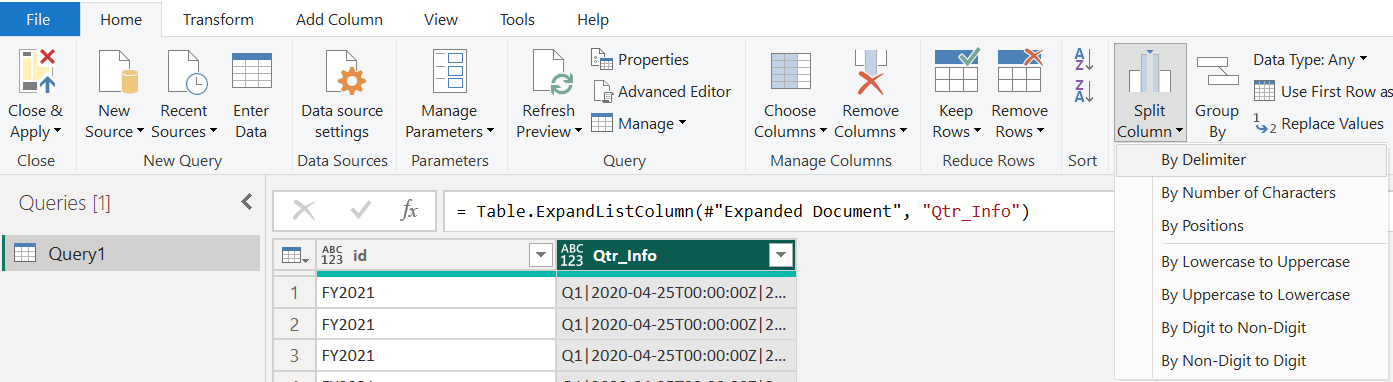Choose By Digit to Non-Digit

click(1251, 328)
